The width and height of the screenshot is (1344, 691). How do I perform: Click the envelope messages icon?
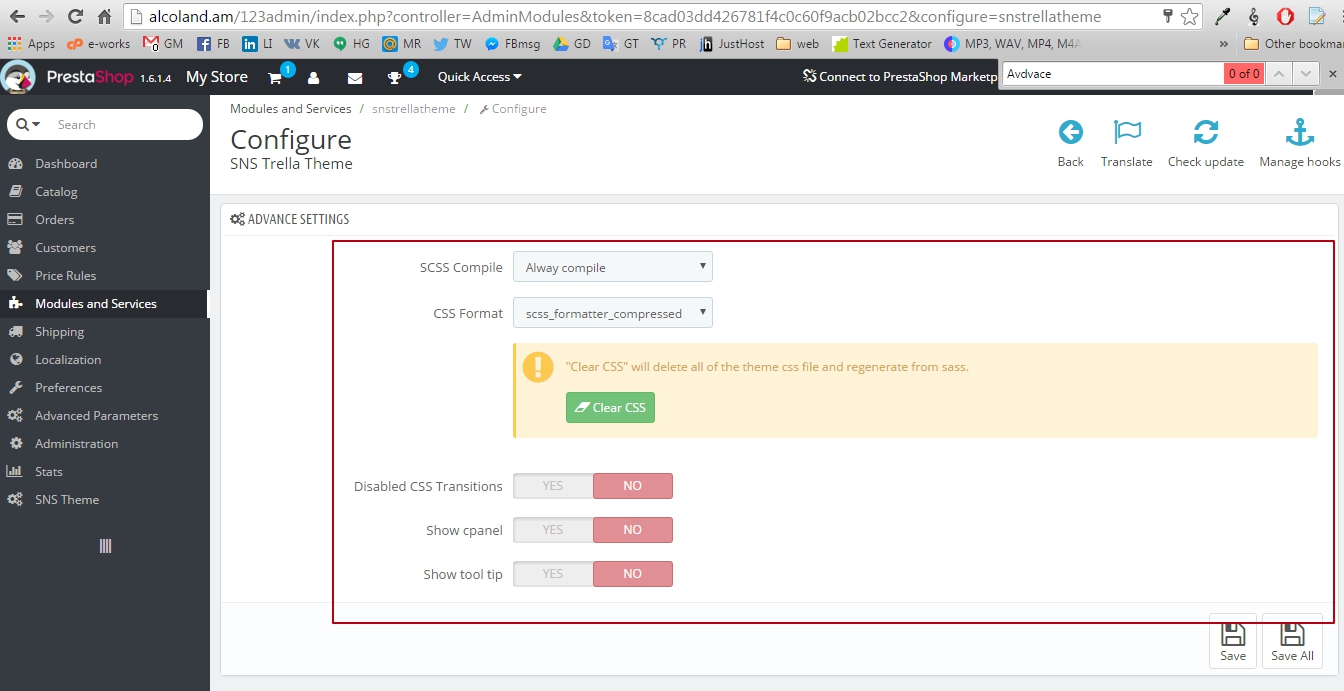354,78
